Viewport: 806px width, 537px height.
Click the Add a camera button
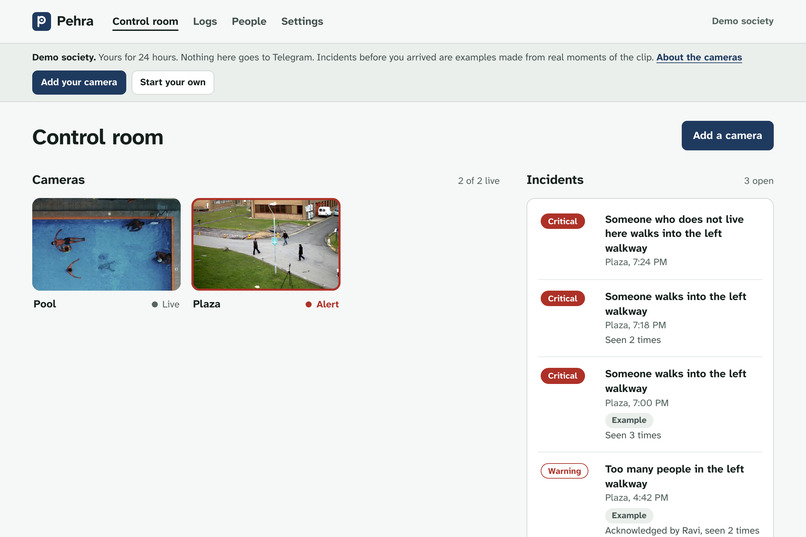[x=727, y=136]
